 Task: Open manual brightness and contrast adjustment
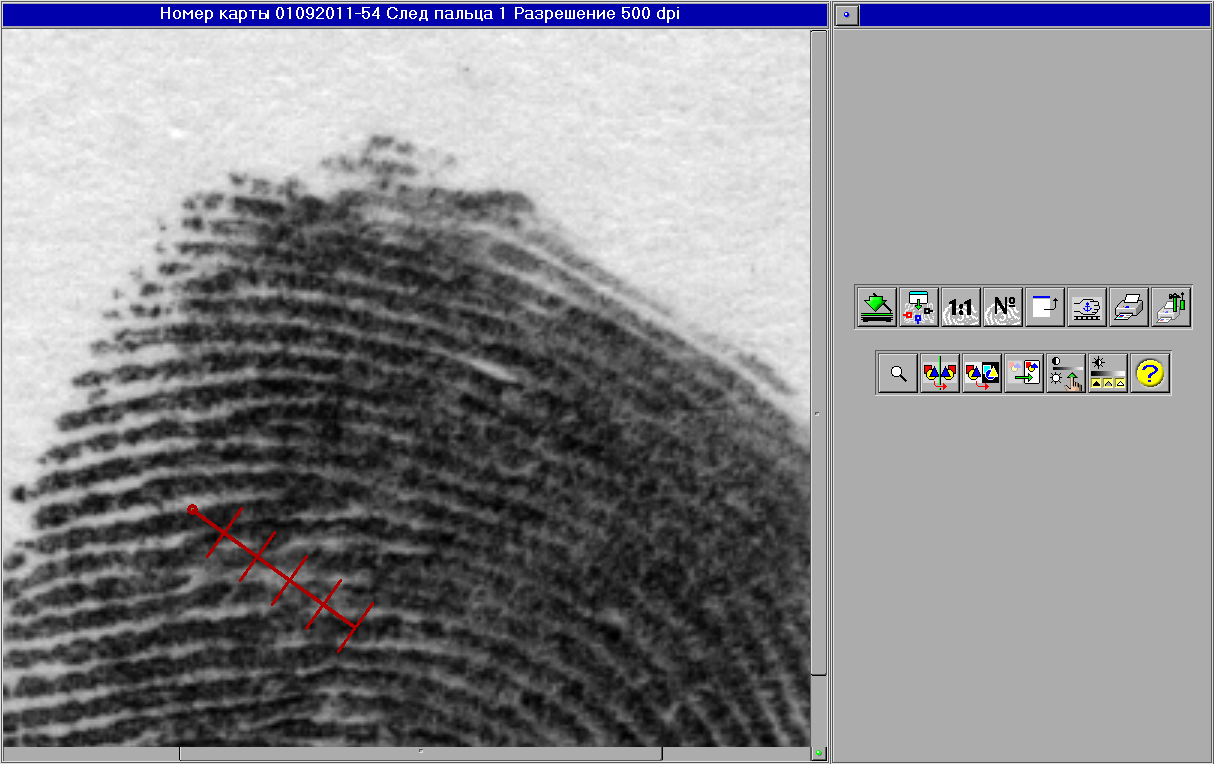(1065, 374)
